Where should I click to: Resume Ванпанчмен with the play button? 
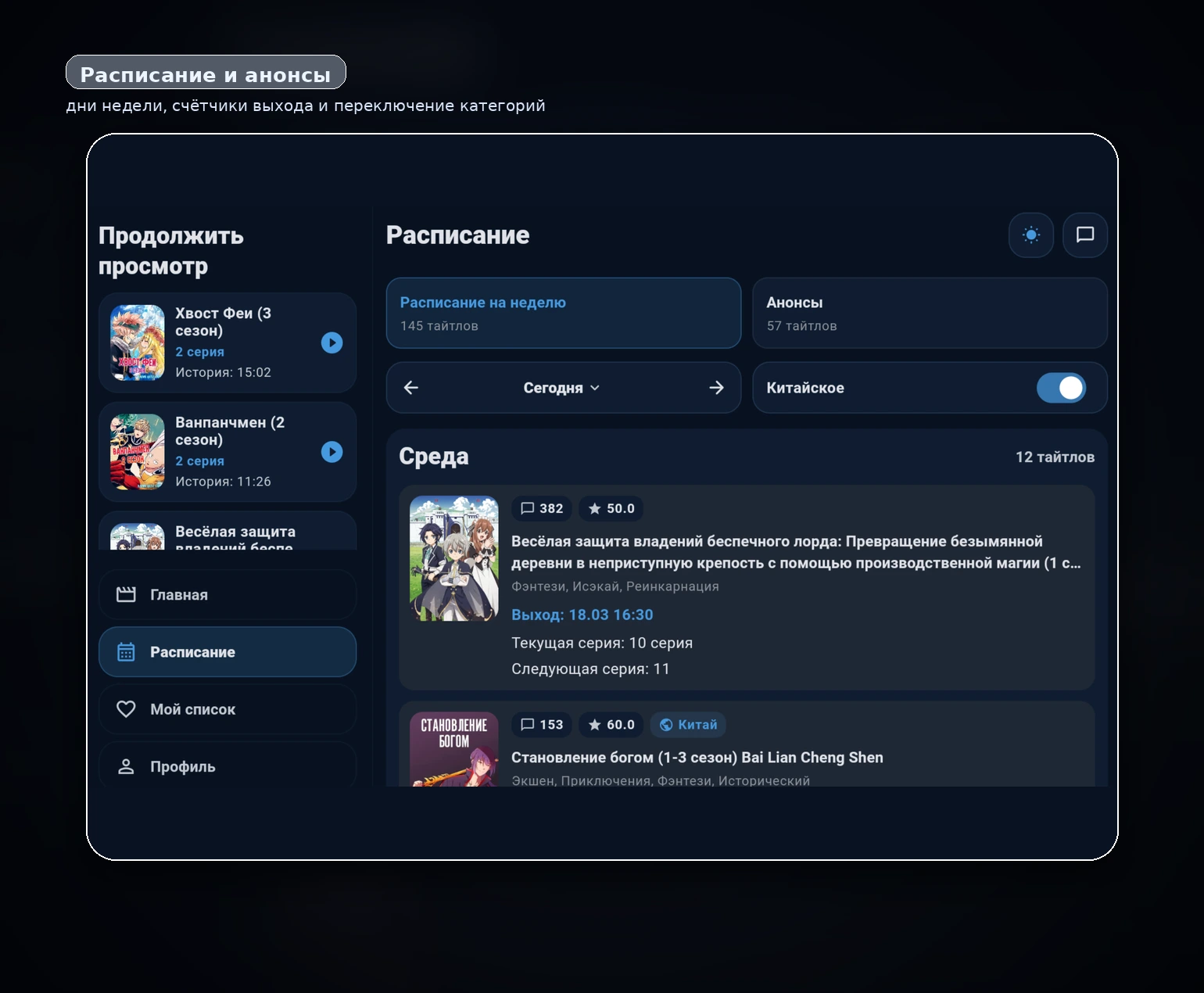point(331,452)
